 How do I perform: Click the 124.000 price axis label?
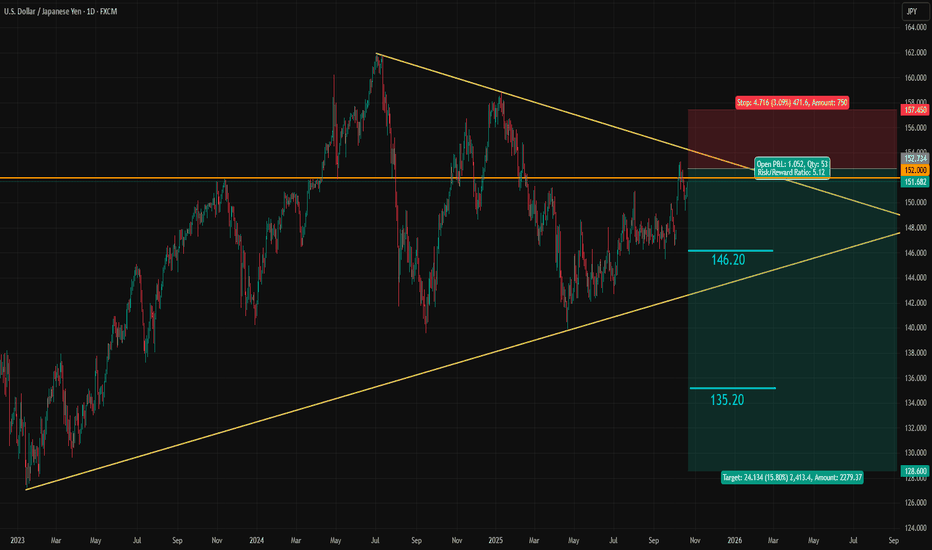[915, 528]
